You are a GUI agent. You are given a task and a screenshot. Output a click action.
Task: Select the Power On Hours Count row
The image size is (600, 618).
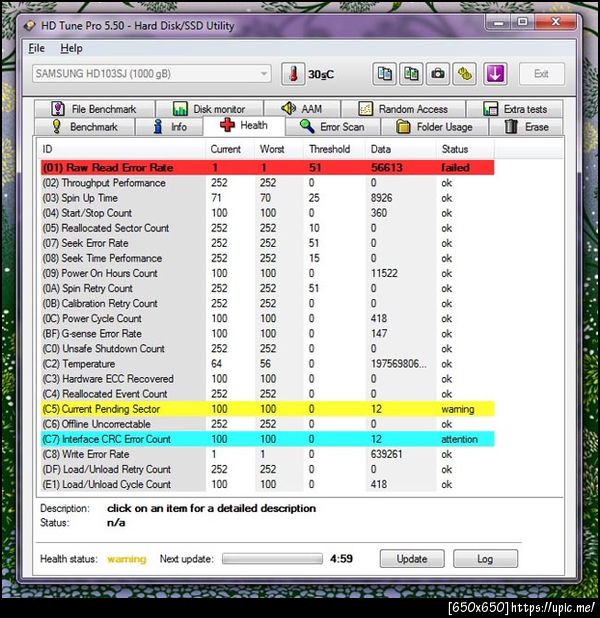tap(267, 273)
